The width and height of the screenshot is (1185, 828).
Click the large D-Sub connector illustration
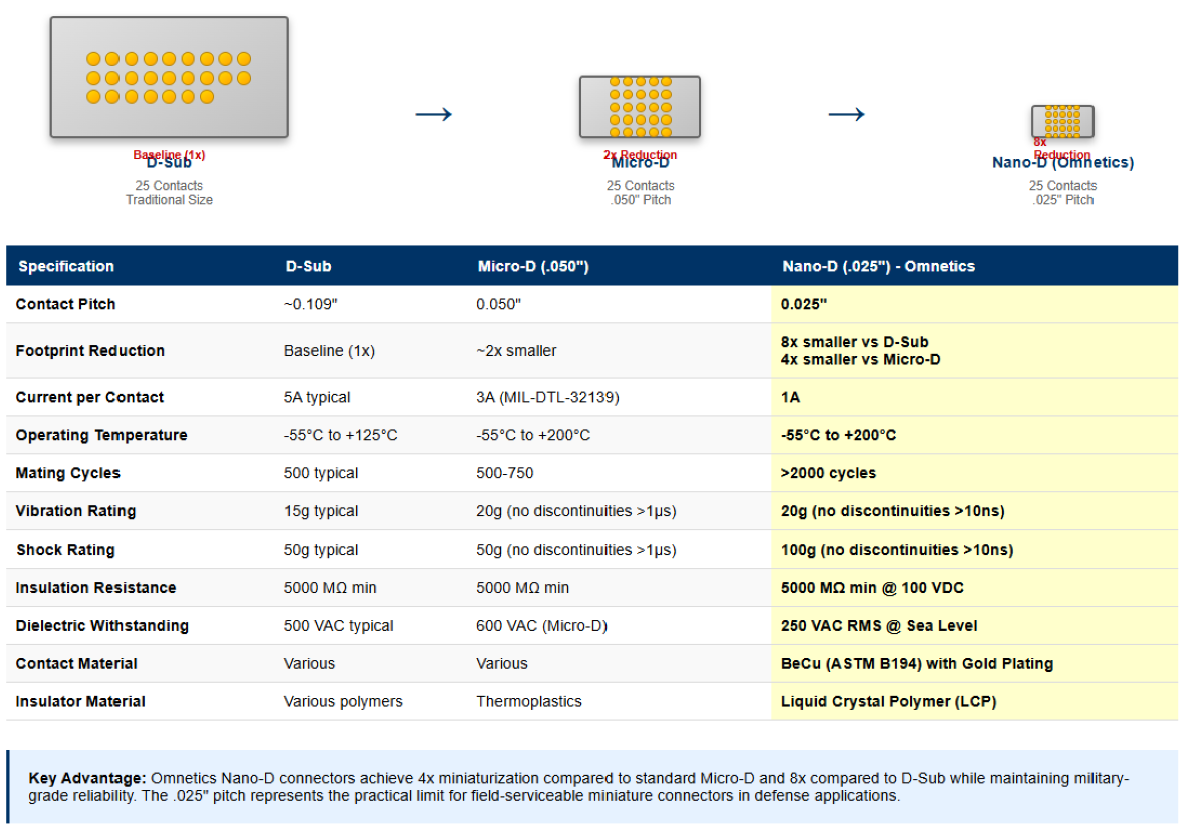point(169,77)
